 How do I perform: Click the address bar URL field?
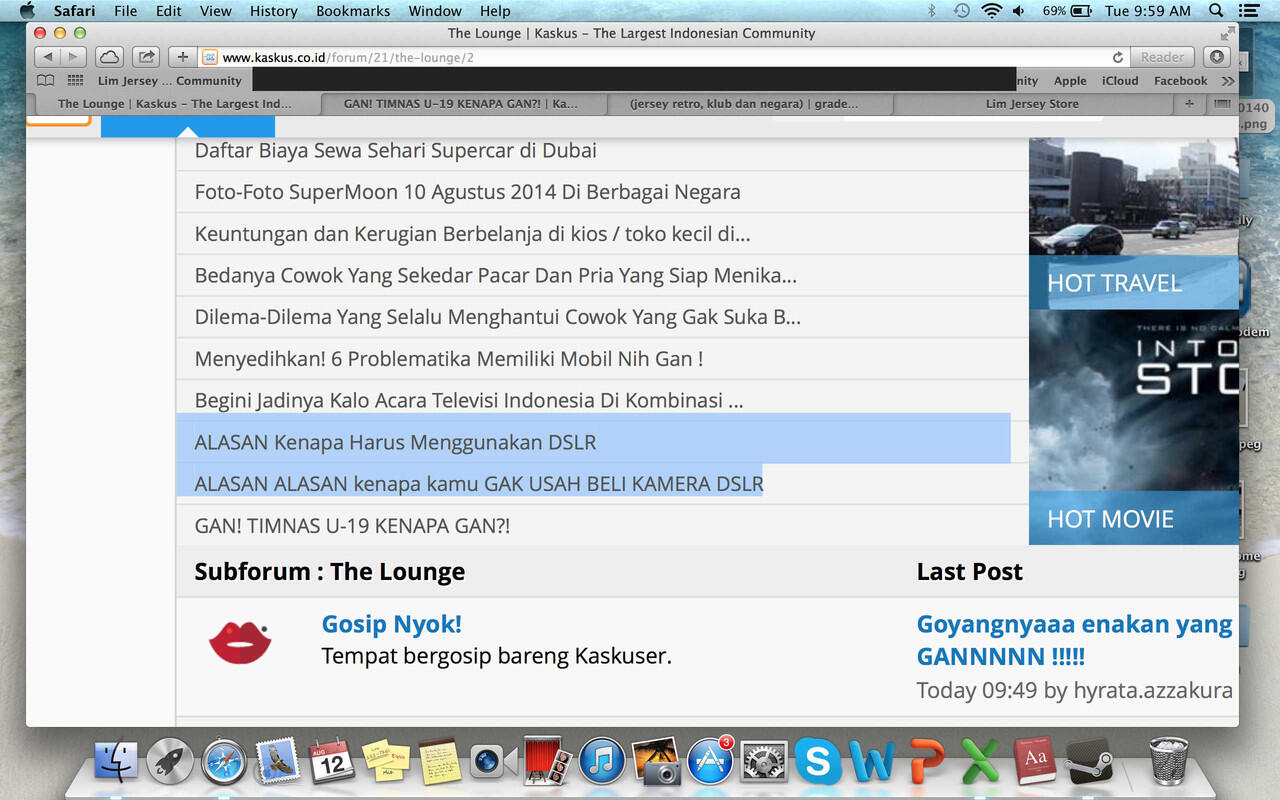coord(663,58)
